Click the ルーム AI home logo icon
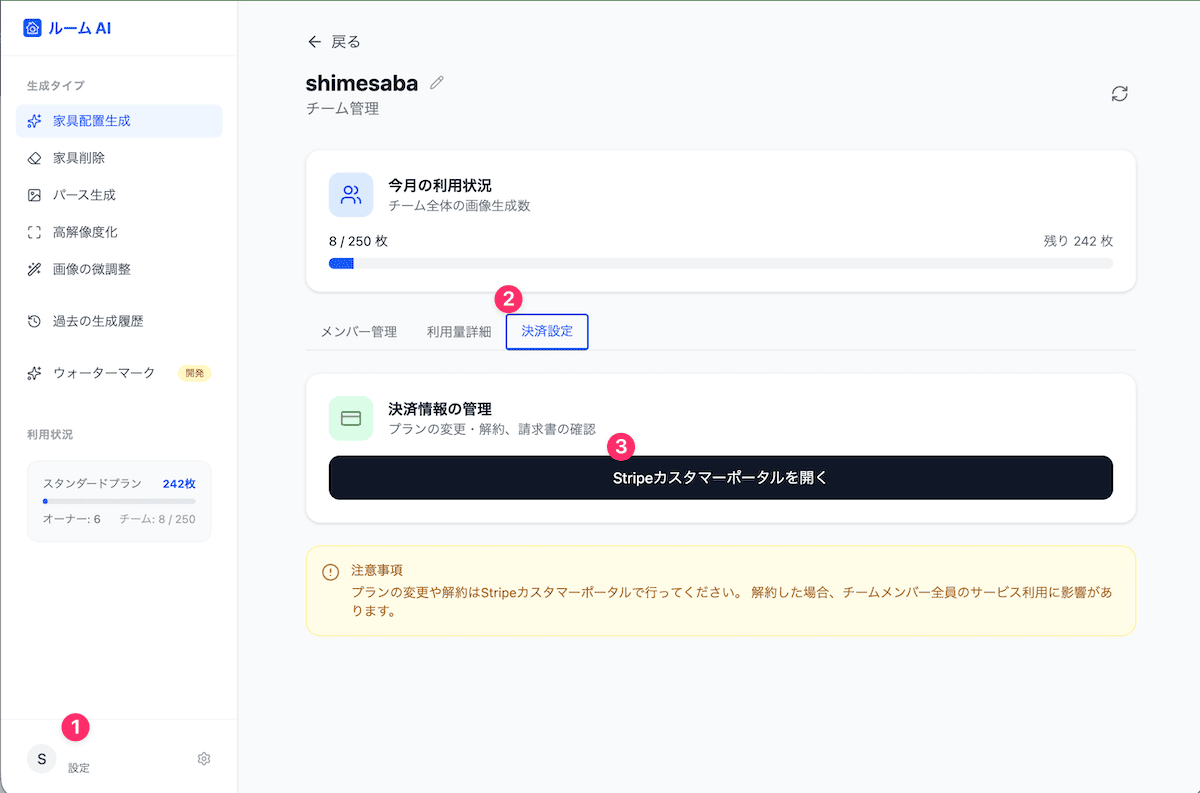1200x793 pixels. [x=32, y=28]
